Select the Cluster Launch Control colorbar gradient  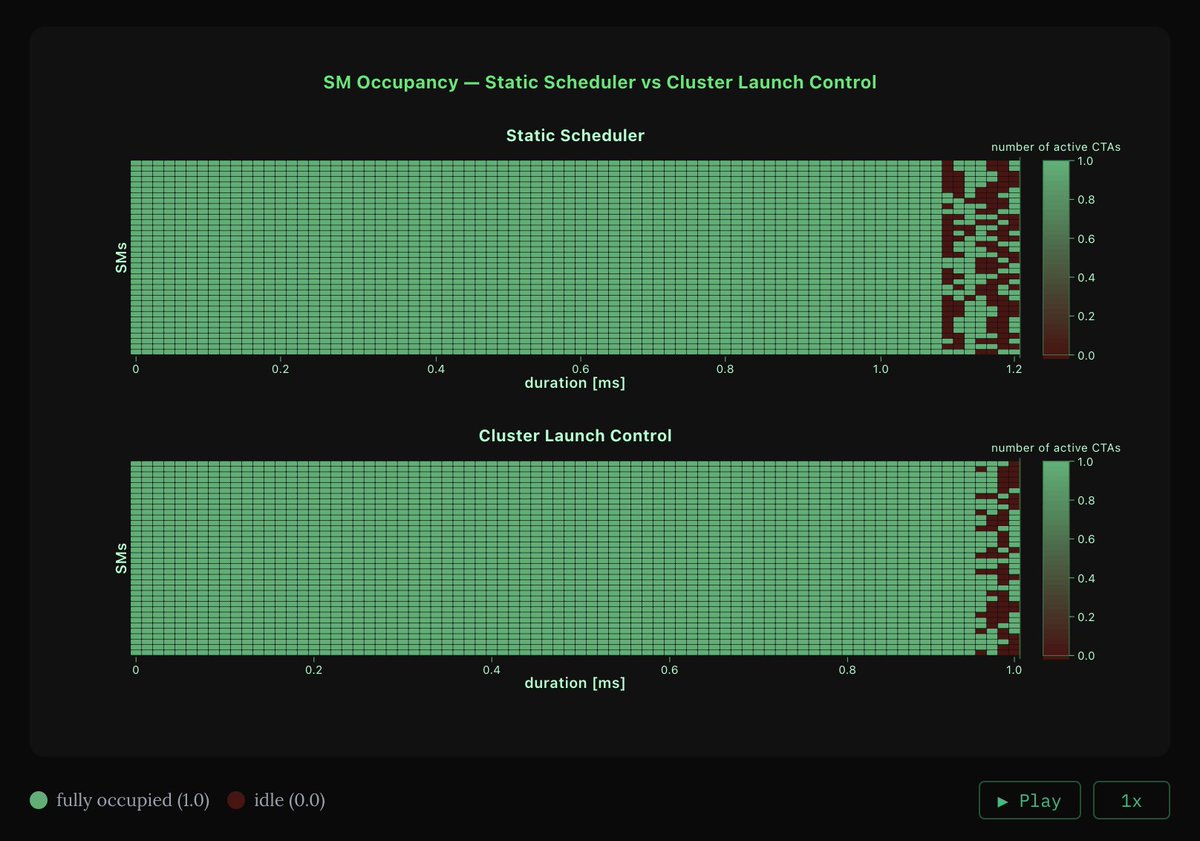pyautogui.click(x=1054, y=559)
